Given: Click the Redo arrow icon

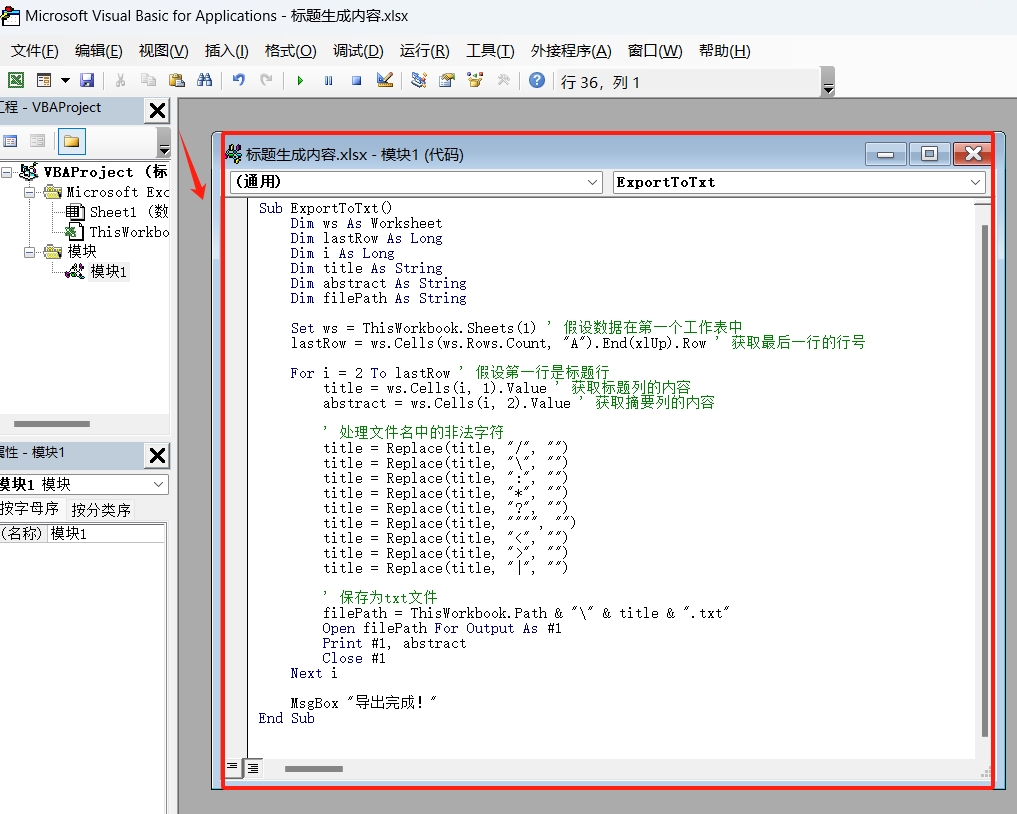Looking at the screenshot, I should tap(267, 80).
